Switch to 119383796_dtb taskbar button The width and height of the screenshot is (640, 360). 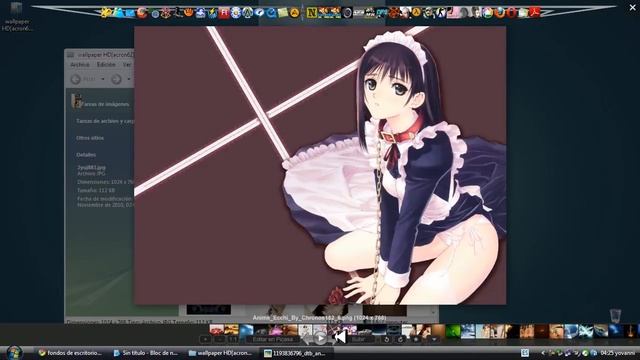tap(296, 353)
